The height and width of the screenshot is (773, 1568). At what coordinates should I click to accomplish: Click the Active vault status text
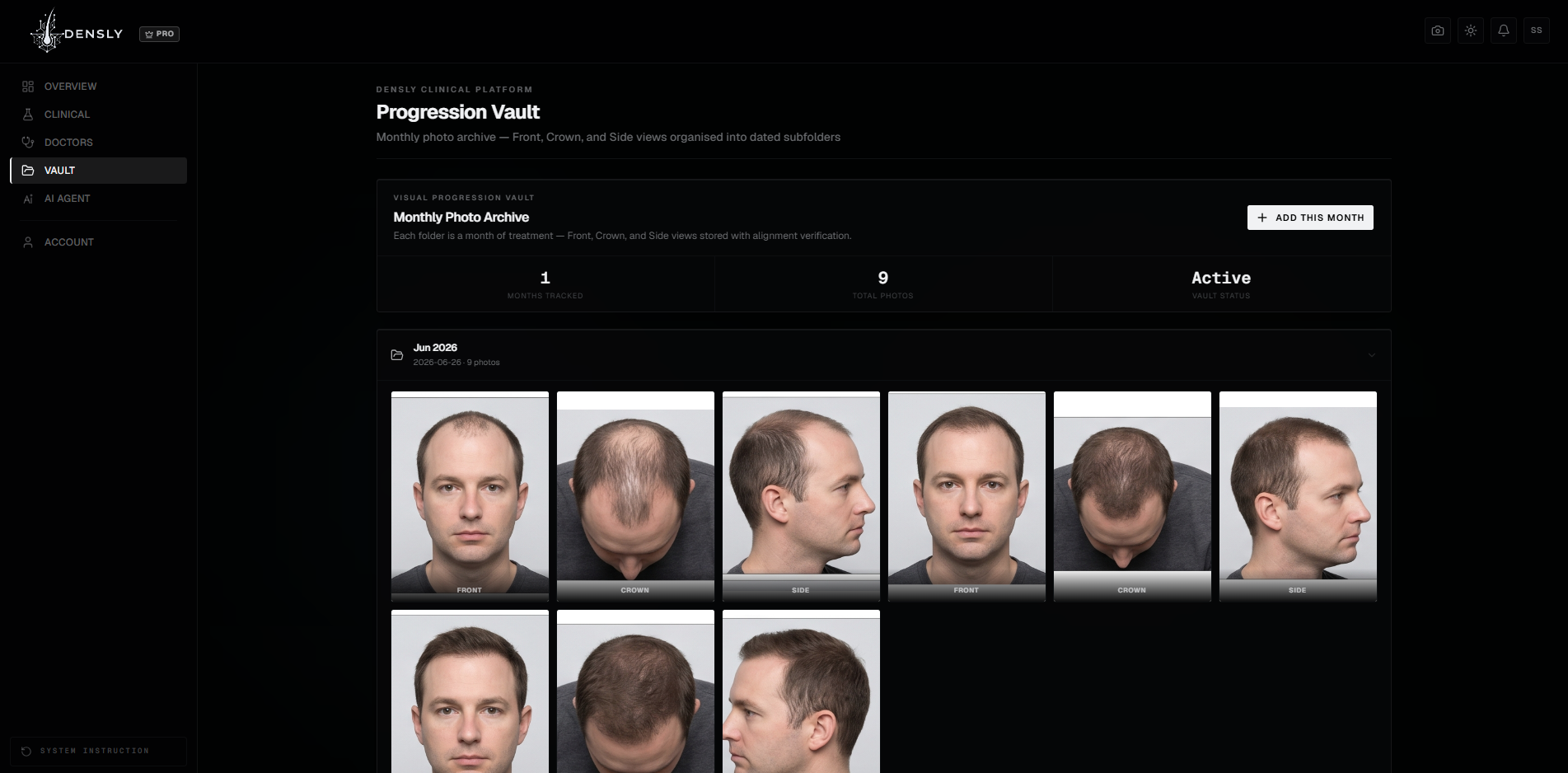pos(1221,278)
